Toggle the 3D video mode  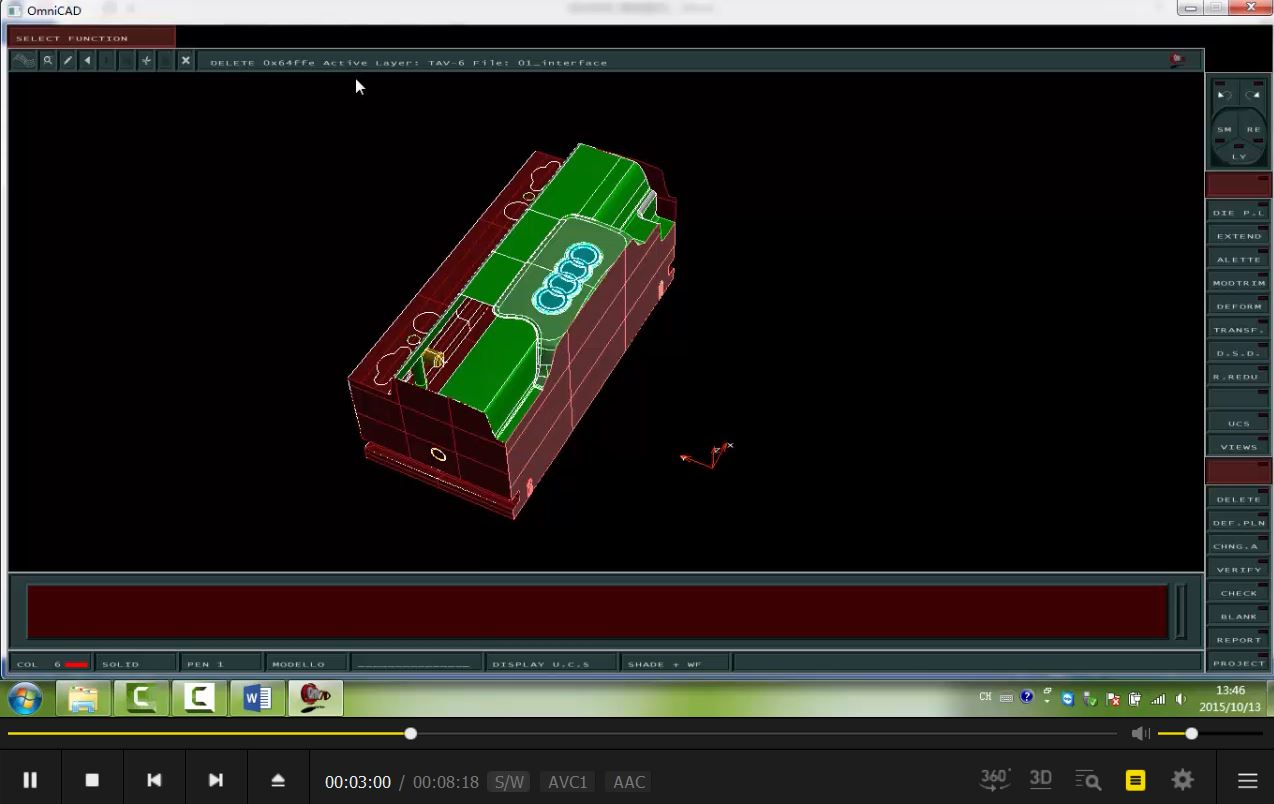[x=1041, y=779]
